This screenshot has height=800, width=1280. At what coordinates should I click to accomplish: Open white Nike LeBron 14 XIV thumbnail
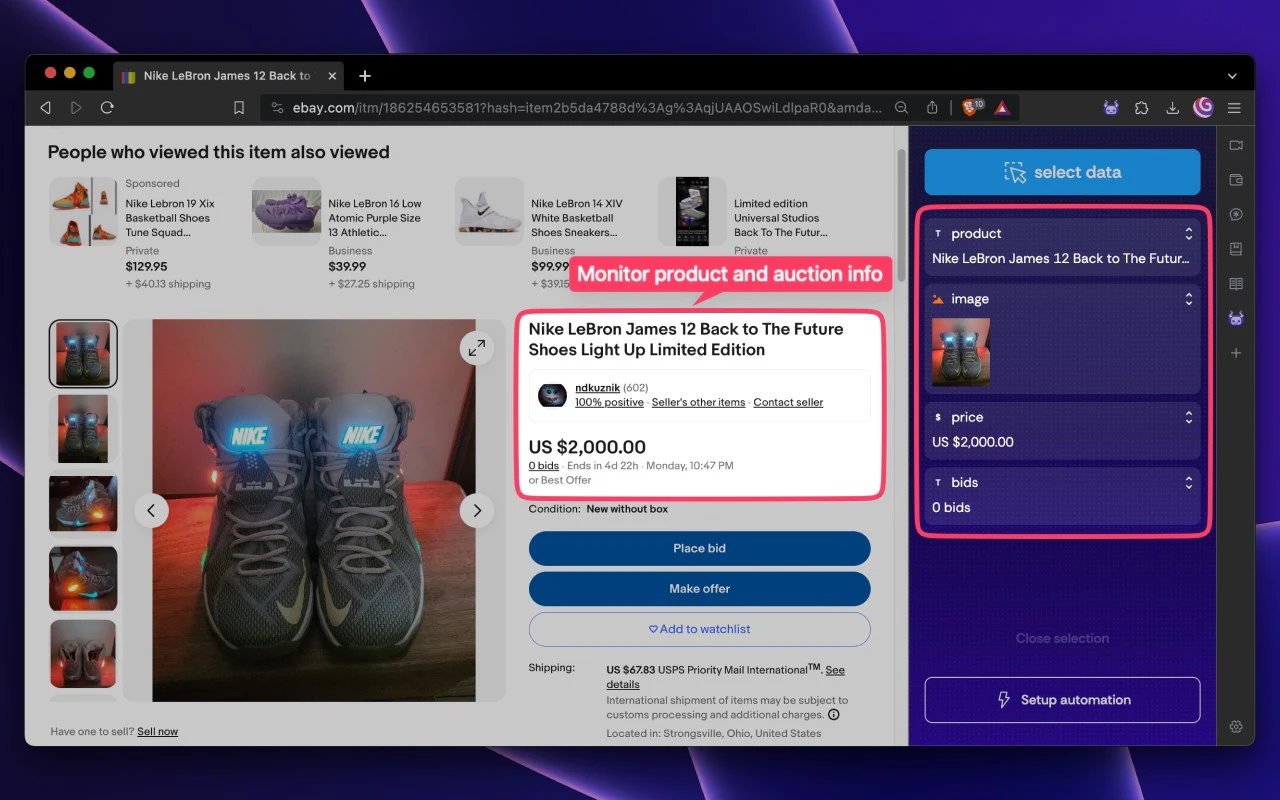tap(489, 212)
